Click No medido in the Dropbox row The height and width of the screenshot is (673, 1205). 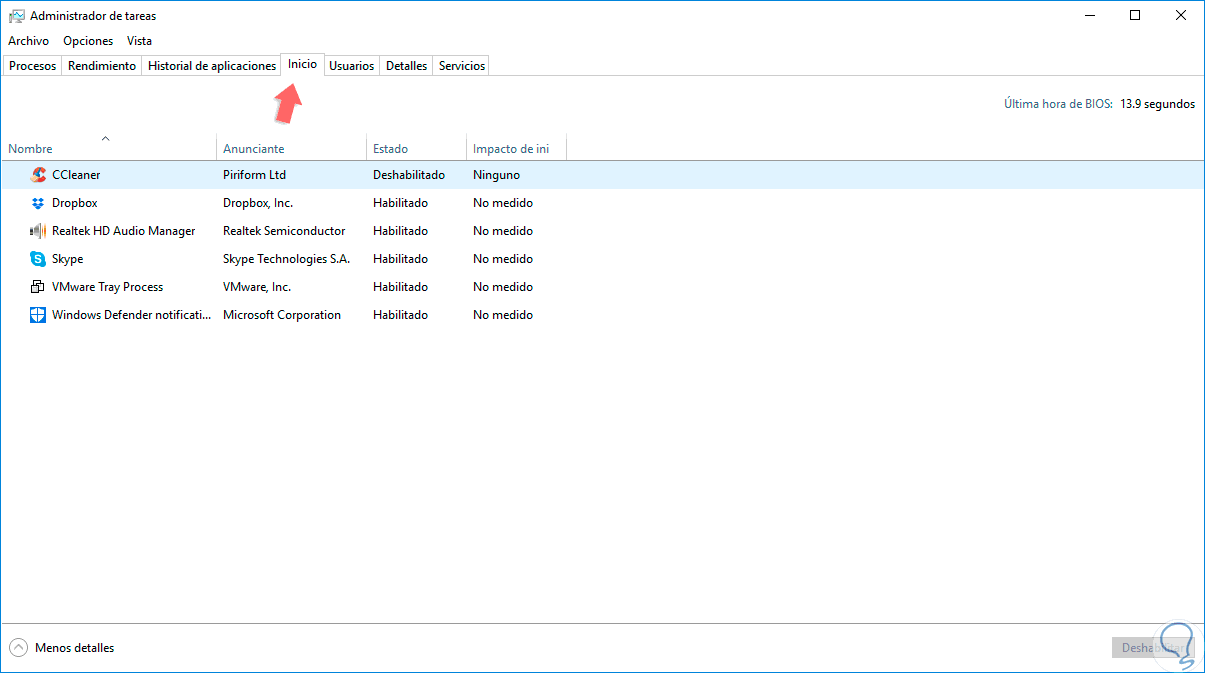[x=503, y=203]
